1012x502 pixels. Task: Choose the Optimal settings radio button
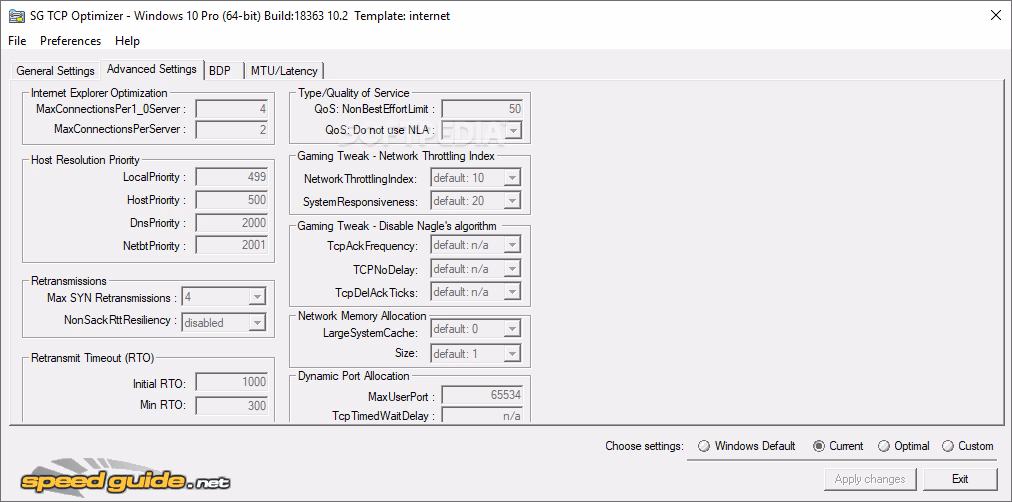coord(904,446)
